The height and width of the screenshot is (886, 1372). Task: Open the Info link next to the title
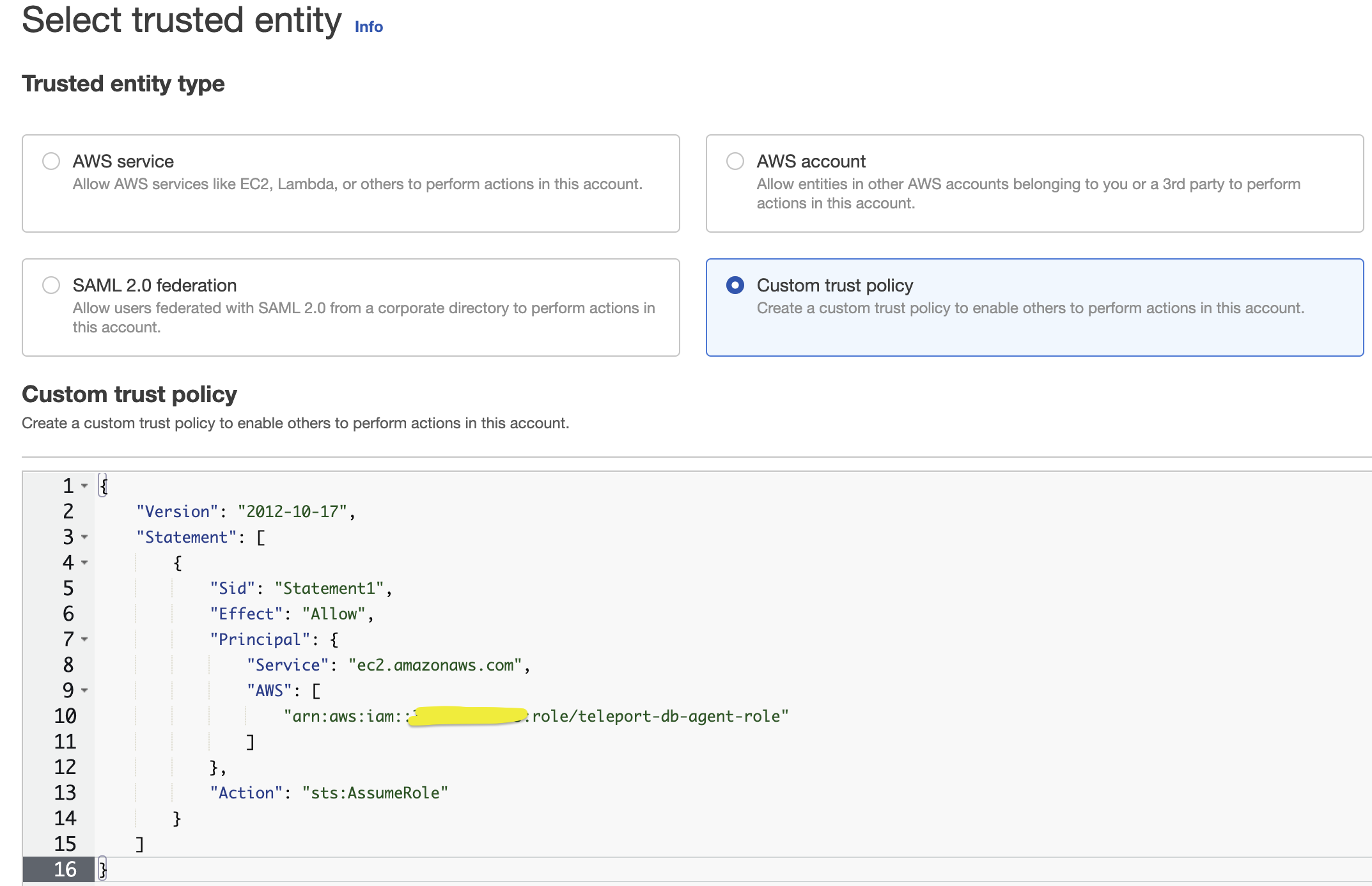click(368, 27)
